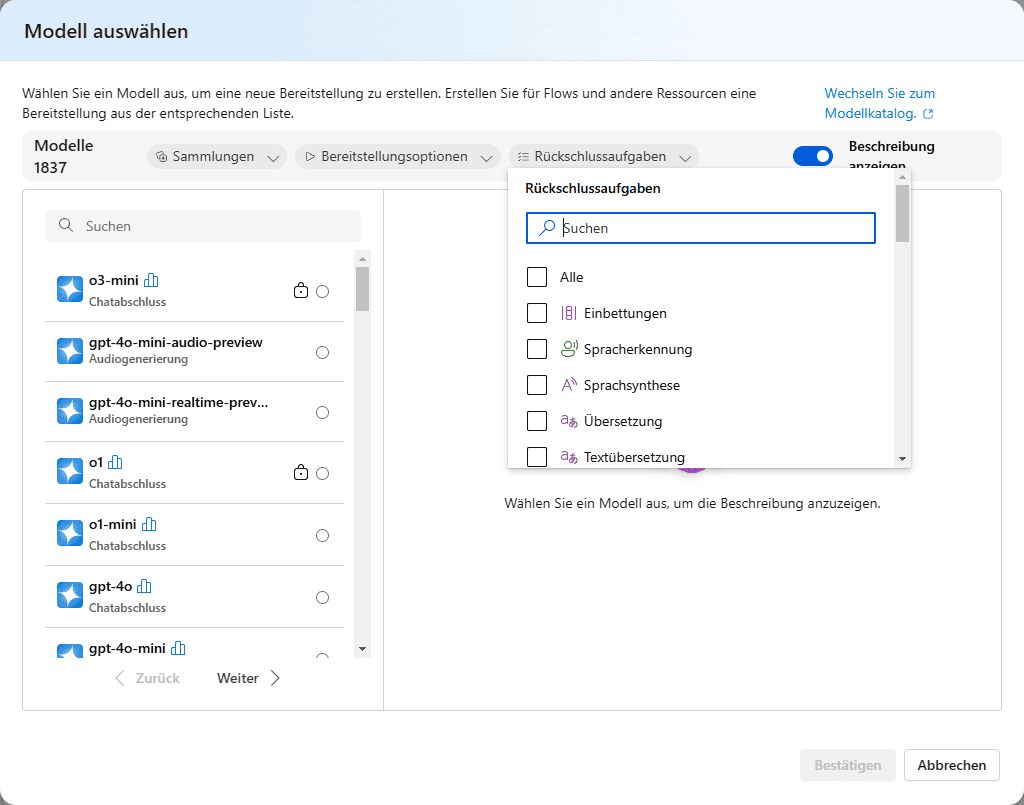Open the Wechseln Sie zum Modellkatalog link
The image size is (1024, 805).
click(879, 93)
